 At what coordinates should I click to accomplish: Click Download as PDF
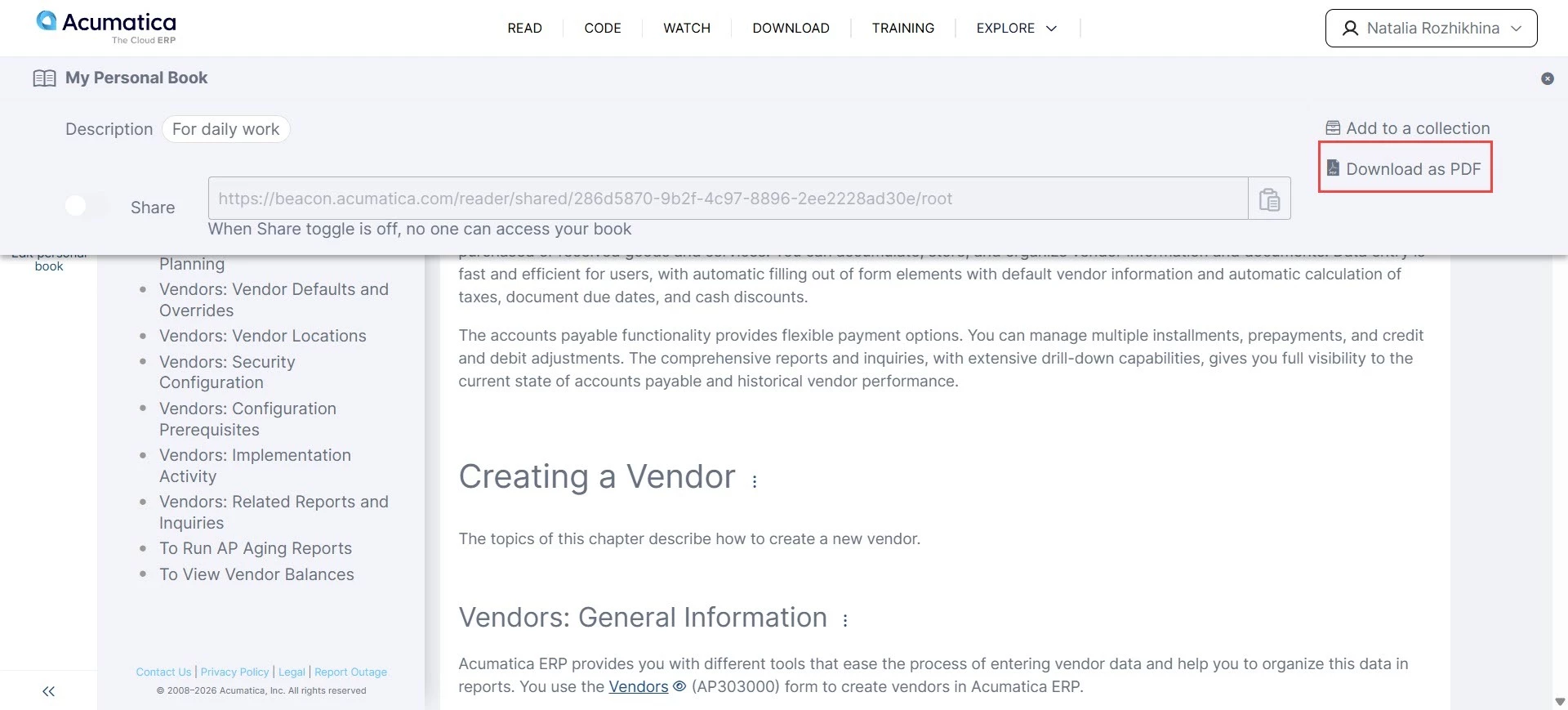click(1405, 168)
